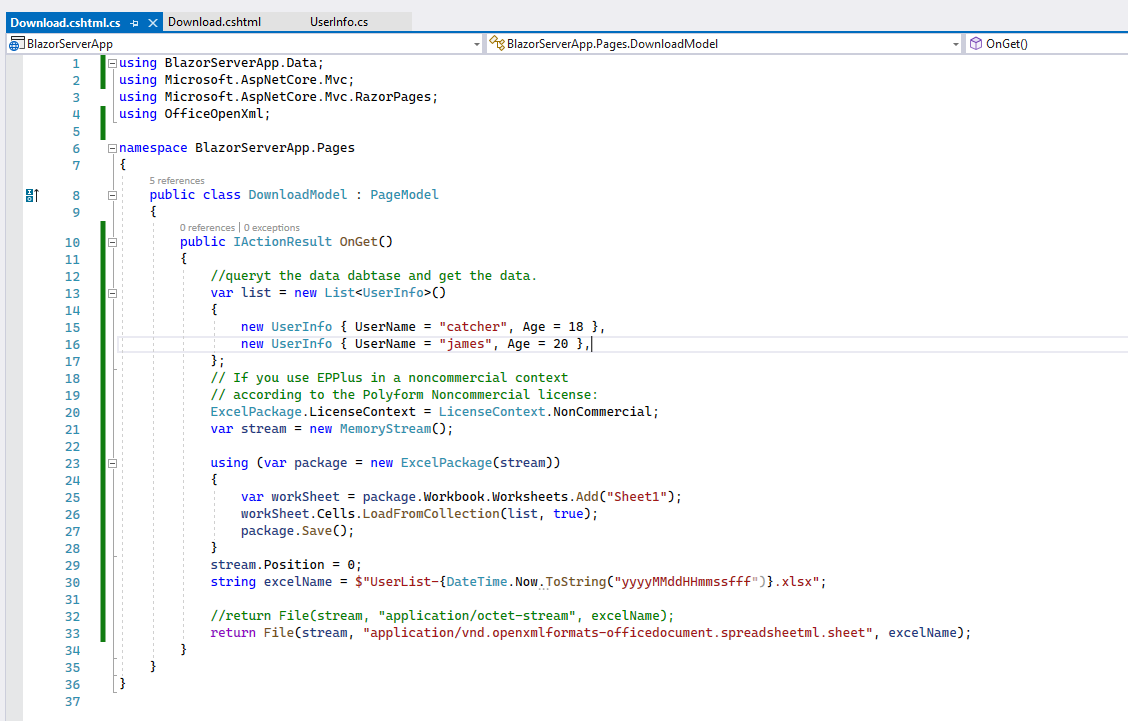Open the BlazorServerApp project dropdown
The image size is (1128, 721).
[x=476, y=44]
